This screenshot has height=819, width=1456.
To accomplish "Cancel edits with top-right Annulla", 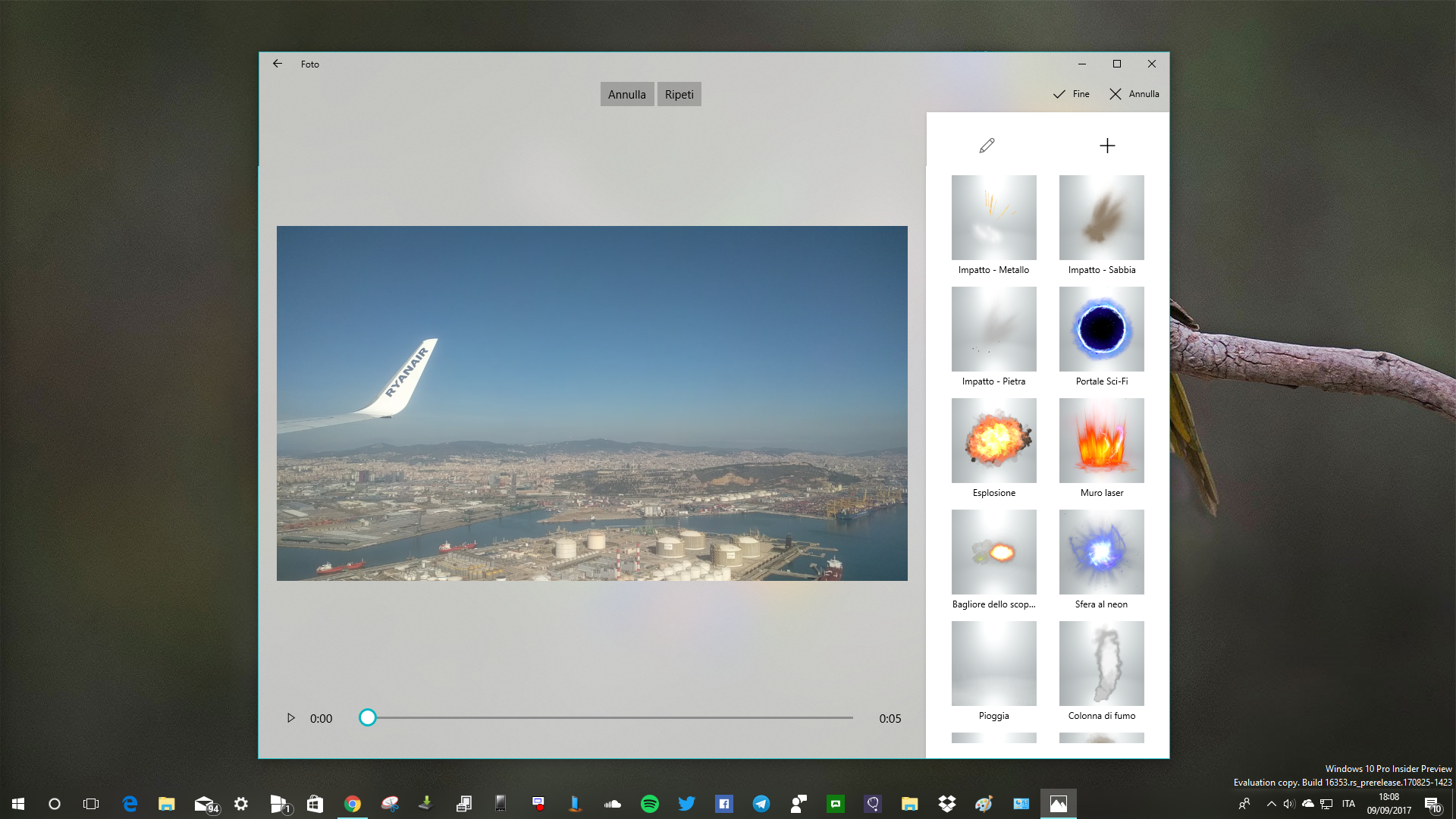I will pyautogui.click(x=1134, y=94).
